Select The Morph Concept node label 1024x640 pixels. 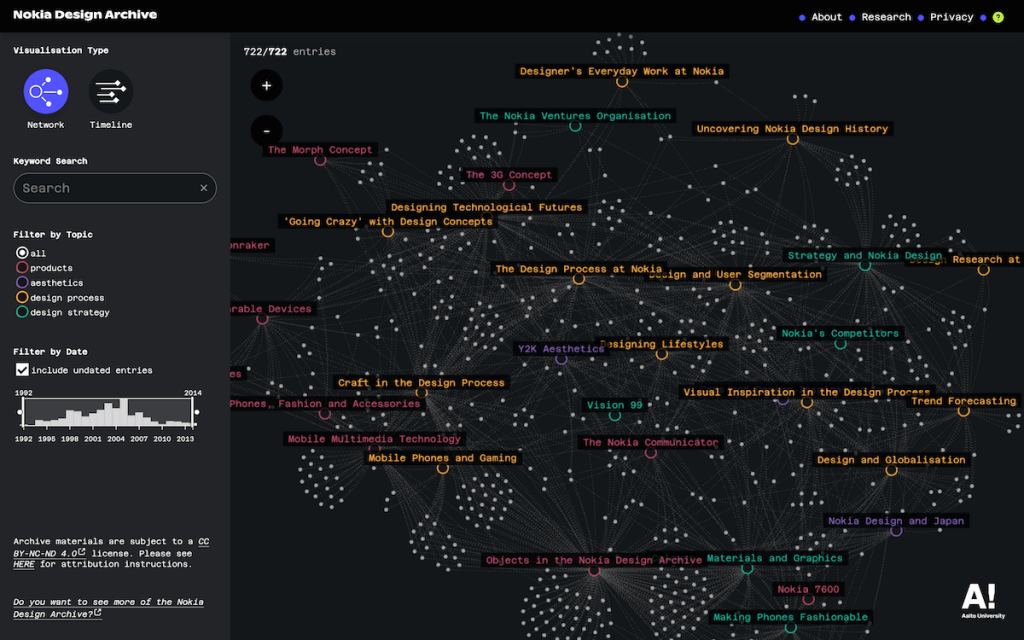pyautogui.click(x=320, y=148)
